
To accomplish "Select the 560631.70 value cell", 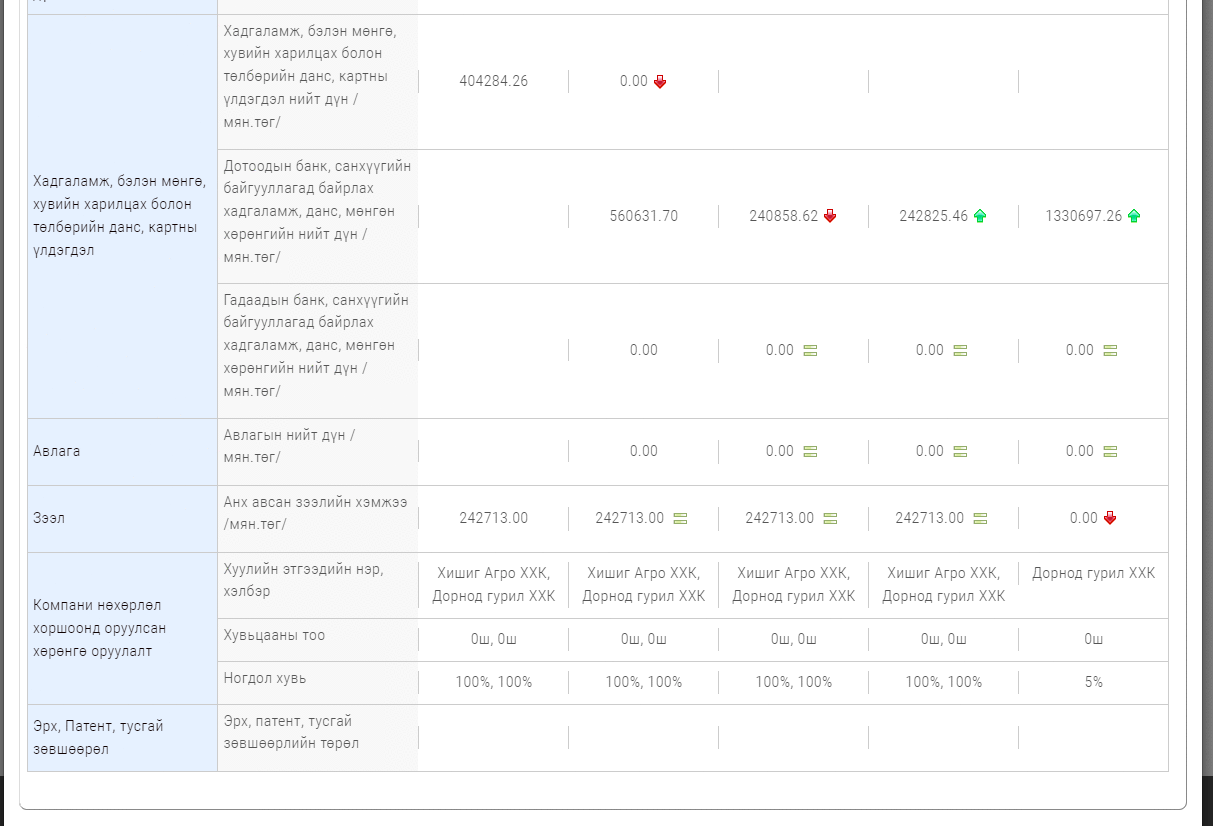I will point(643,216).
